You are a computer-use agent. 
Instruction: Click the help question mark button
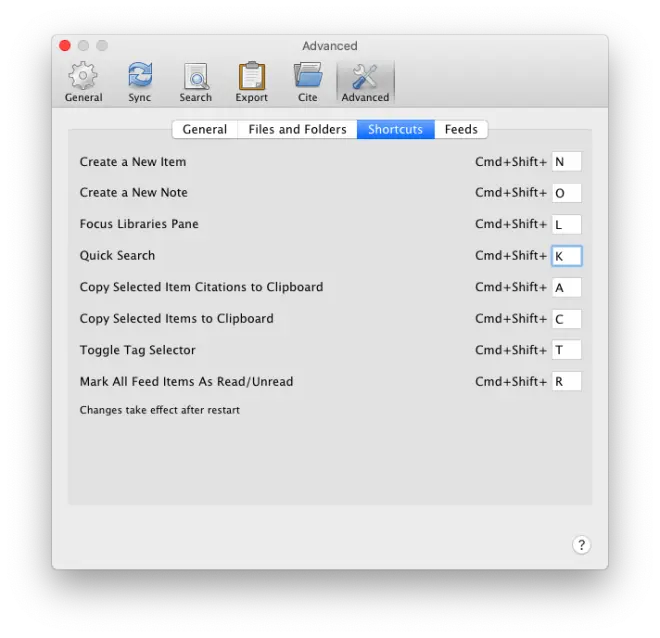click(x=581, y=545)
